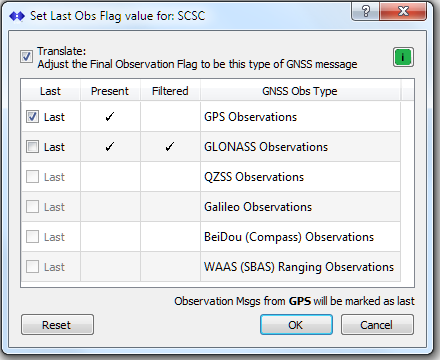The image size is (440, 360).
Task: Confirm with the OK button
Action: [296, 325]
